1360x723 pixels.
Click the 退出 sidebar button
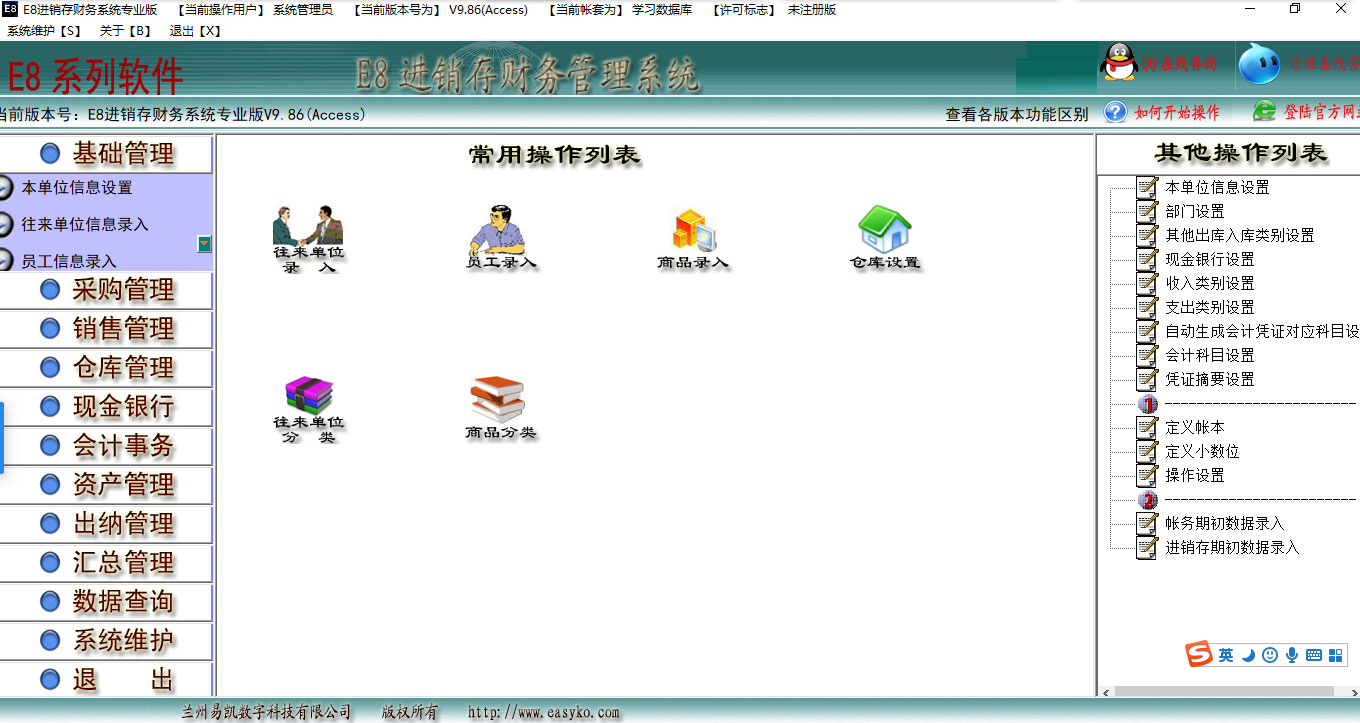coord(106,680)
